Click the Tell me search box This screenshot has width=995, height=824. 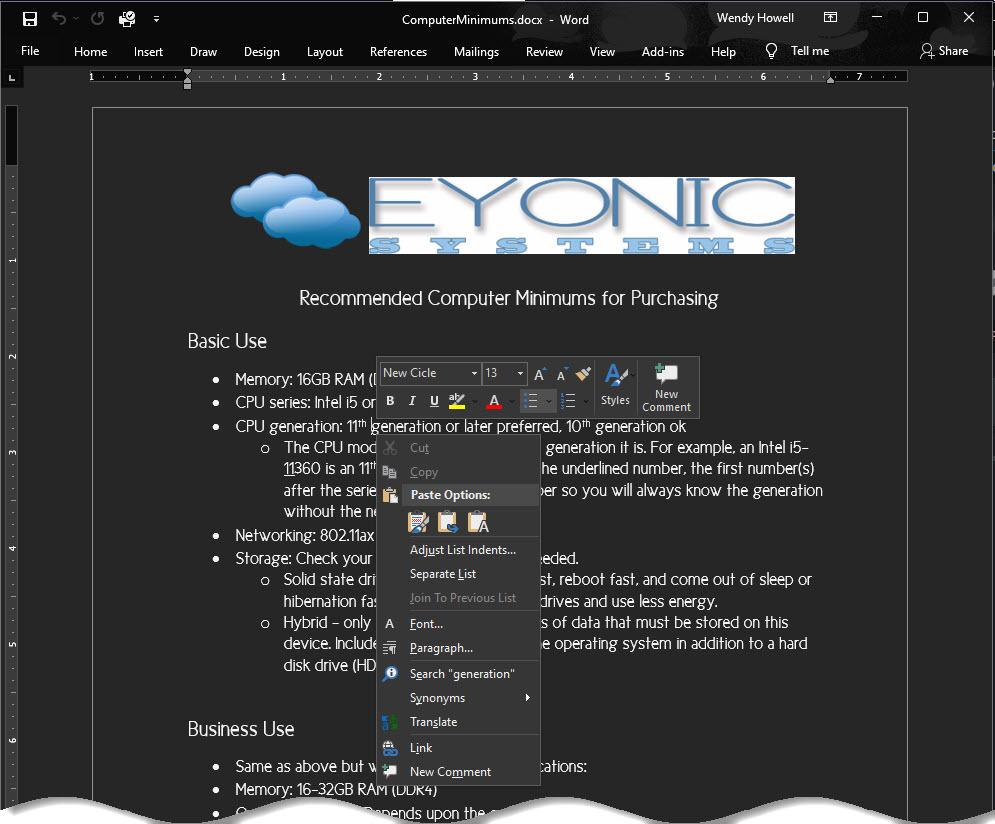(797, 51)
